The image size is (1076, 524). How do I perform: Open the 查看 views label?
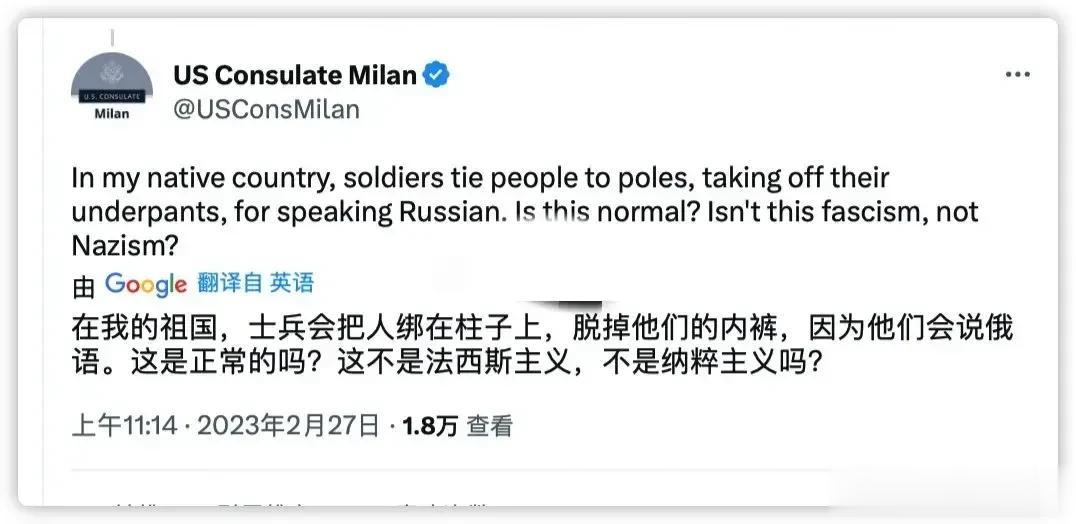pos(490,427)
